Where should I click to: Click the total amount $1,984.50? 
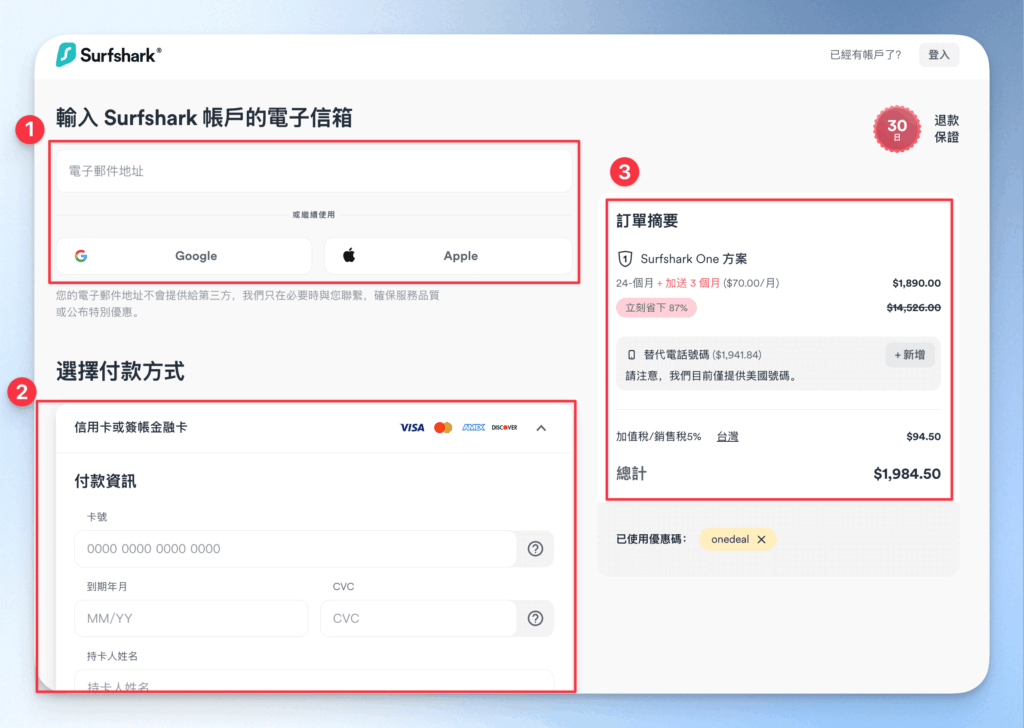point(907,474)
